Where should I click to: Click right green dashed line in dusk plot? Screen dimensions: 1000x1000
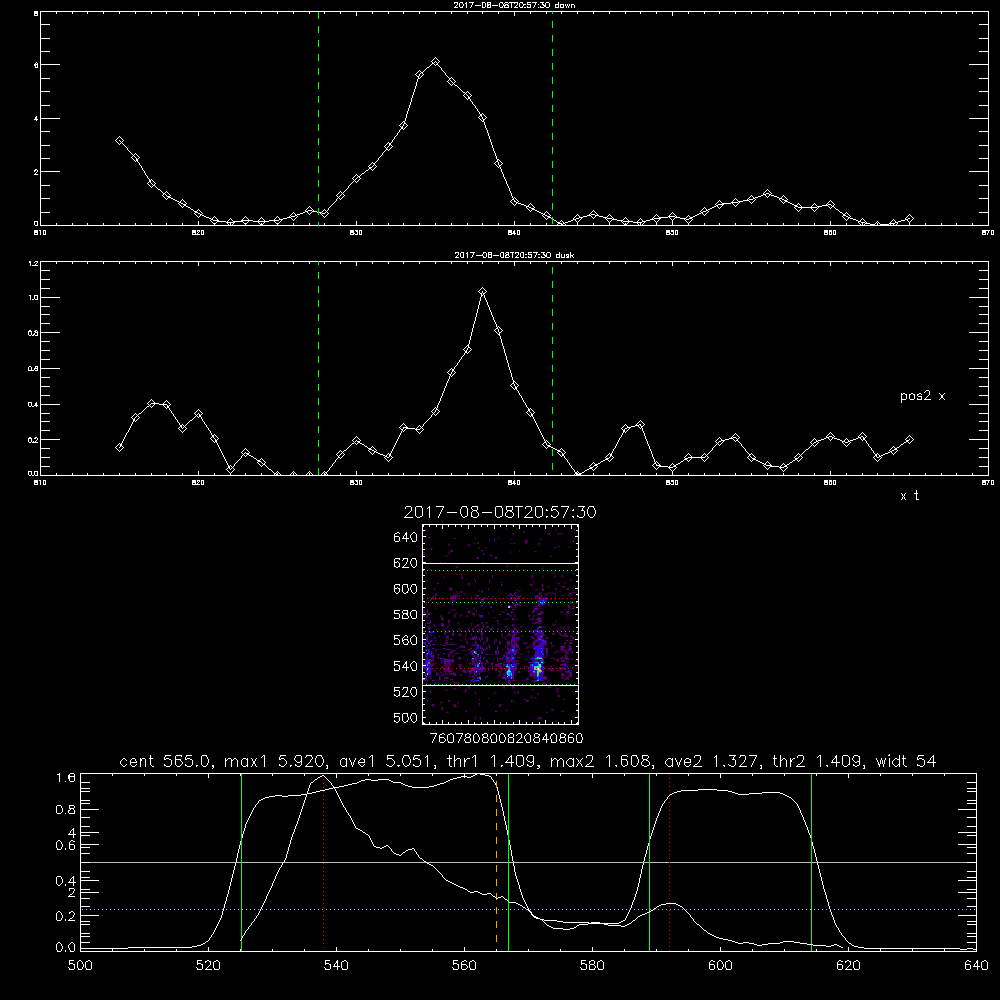coord(552,369)
